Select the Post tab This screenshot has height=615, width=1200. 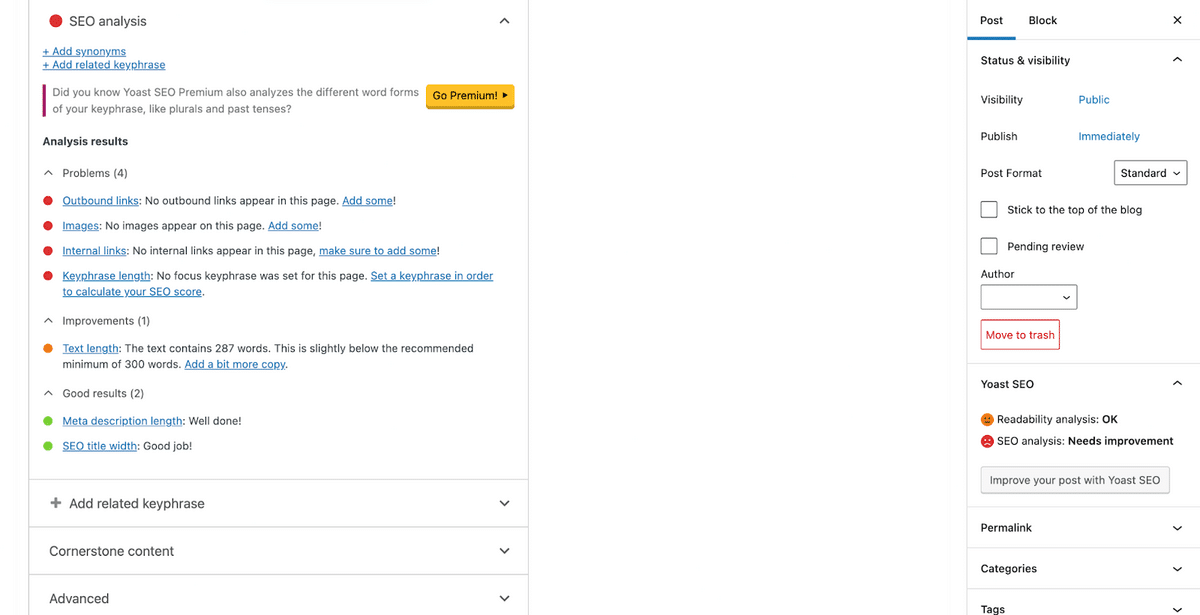[991, 20]
